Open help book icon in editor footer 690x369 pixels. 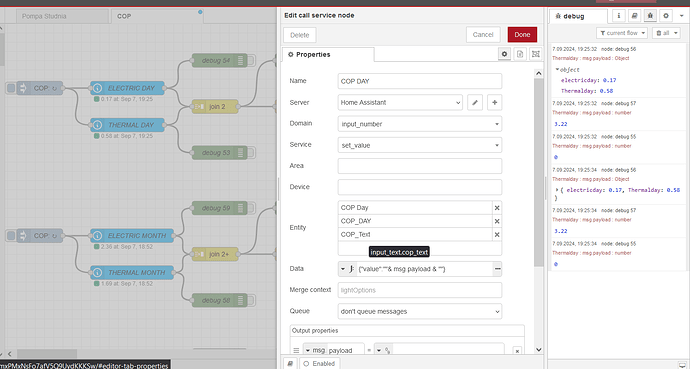[290, 364]
